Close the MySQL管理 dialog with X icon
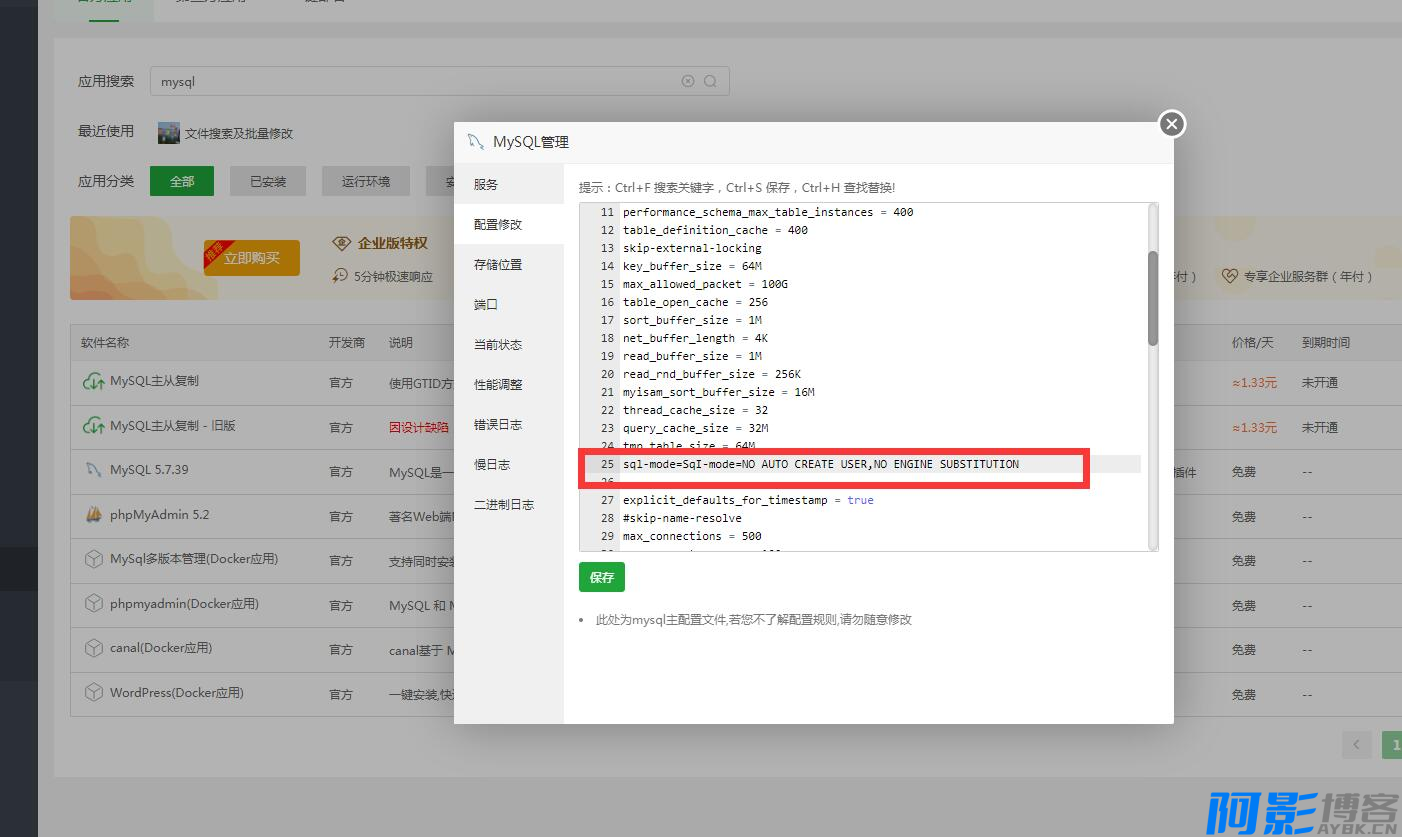This screenshot has height=837, width=1402. [1172, 124]
